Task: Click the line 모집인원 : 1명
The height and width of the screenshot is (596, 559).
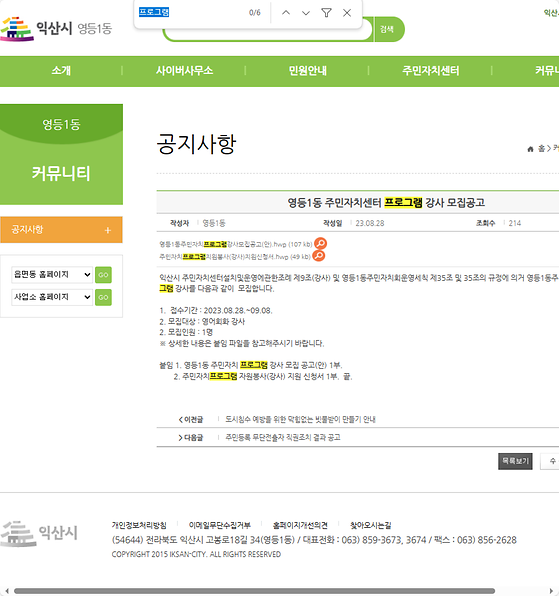Action: [x=186, y=332]
